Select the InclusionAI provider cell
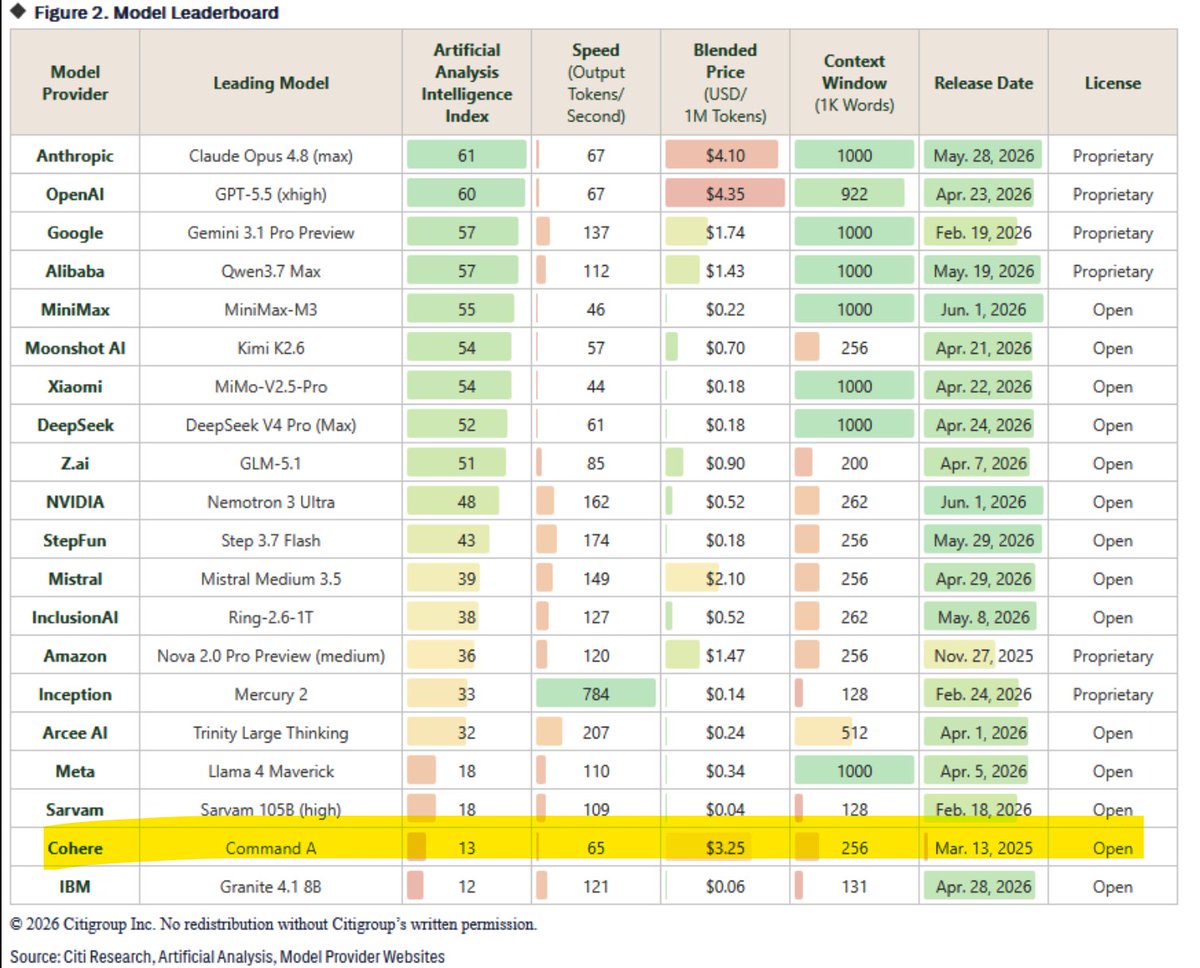 (75, 618)
